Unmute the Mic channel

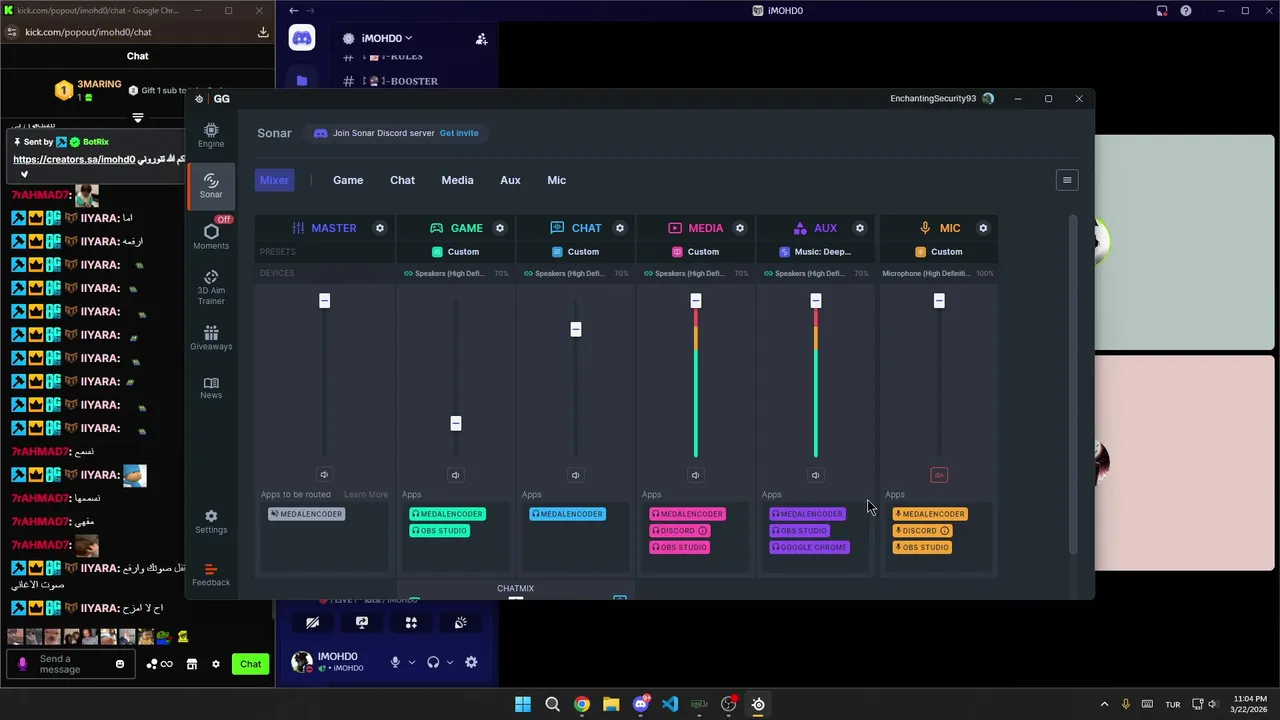939,475
